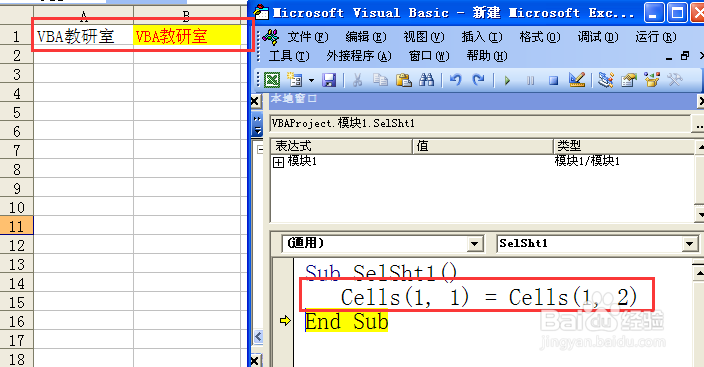704x367 pixels.
Task: Open the Insert UserForm dropdown arrow
Action: coord(311,81)
